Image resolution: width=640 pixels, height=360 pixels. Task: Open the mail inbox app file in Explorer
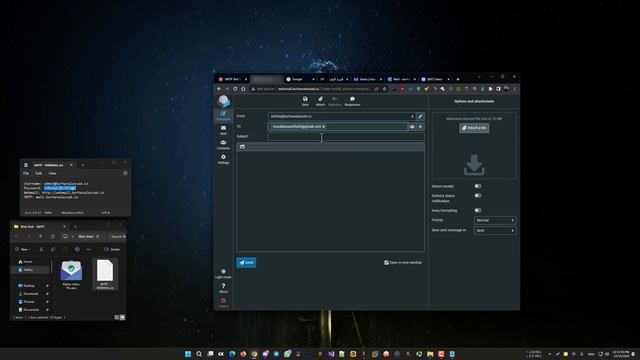tap(71, 275)
